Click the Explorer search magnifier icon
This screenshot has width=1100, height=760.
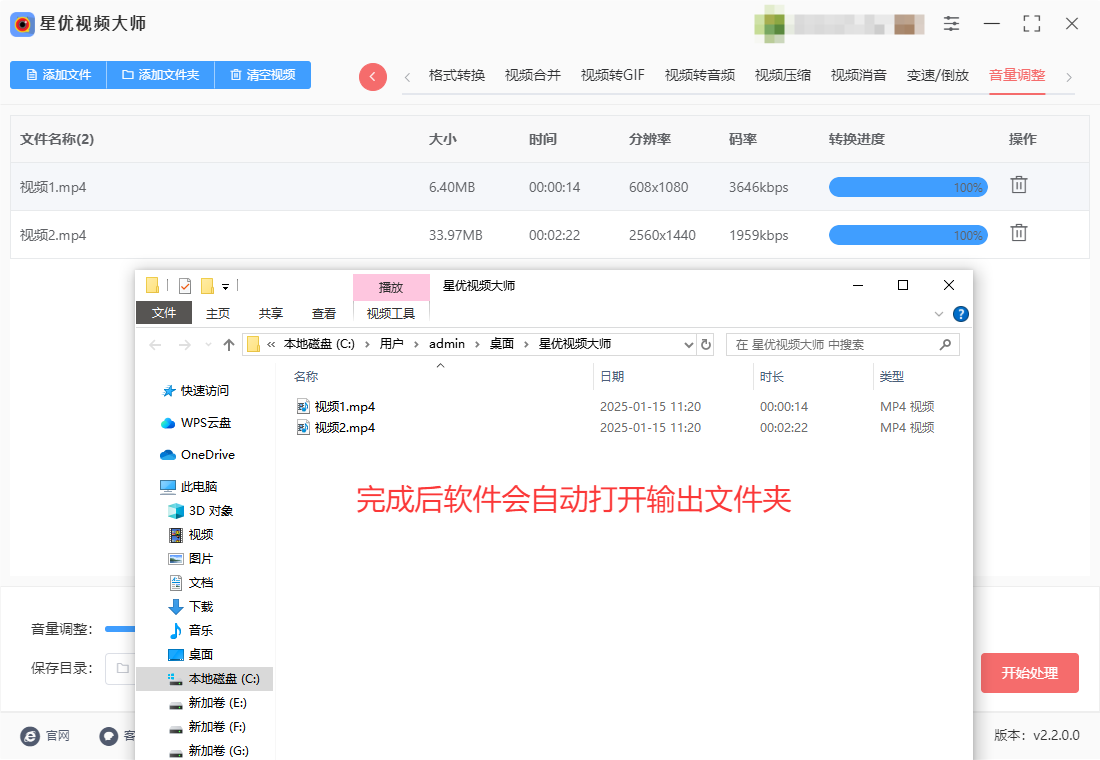[946, 344]
